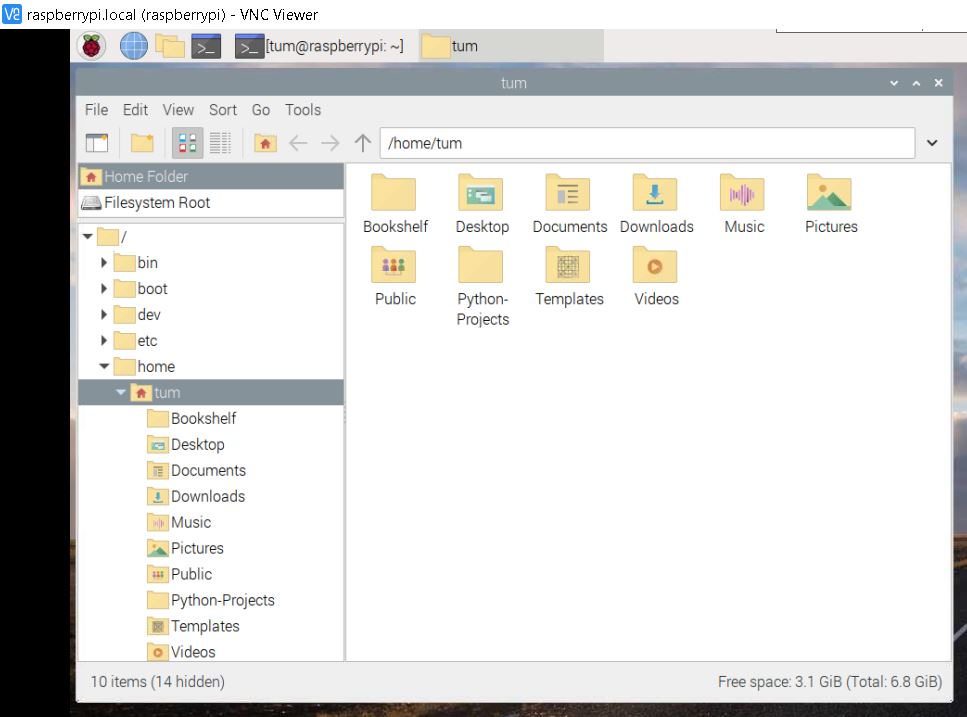Viewport: 967px width, 717px height.
Task: Open the path history dropdown arrow
Action: [x=932, y=143]
